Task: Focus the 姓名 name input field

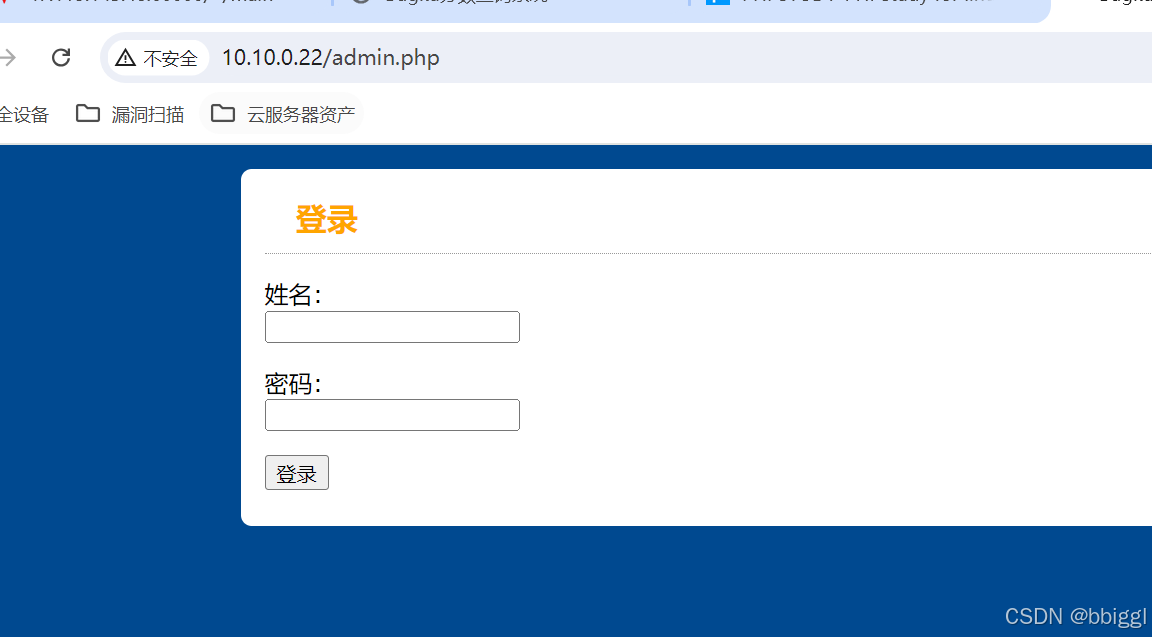Action: [x=392, y=327]
